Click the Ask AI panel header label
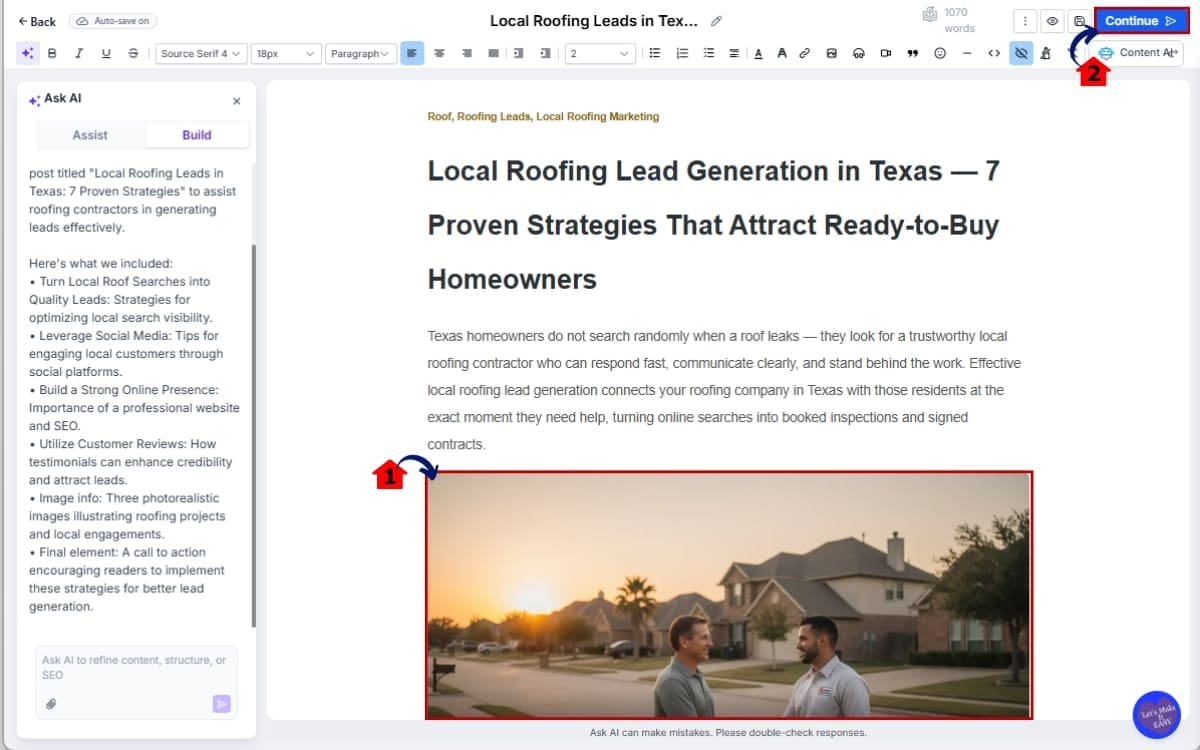This screenshot has height=750, width=1200. pos(56,99)
